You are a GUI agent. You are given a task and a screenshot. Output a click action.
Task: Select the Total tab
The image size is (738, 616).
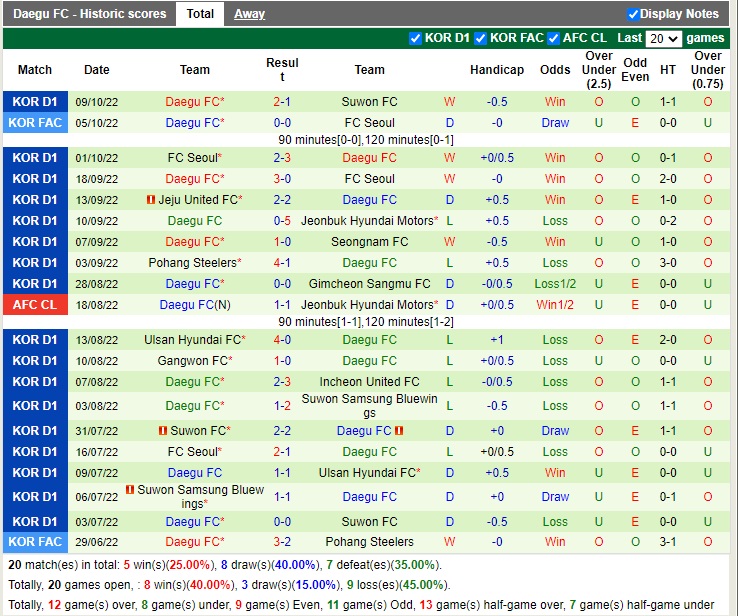pyautogui.click(x=200, y=14)
